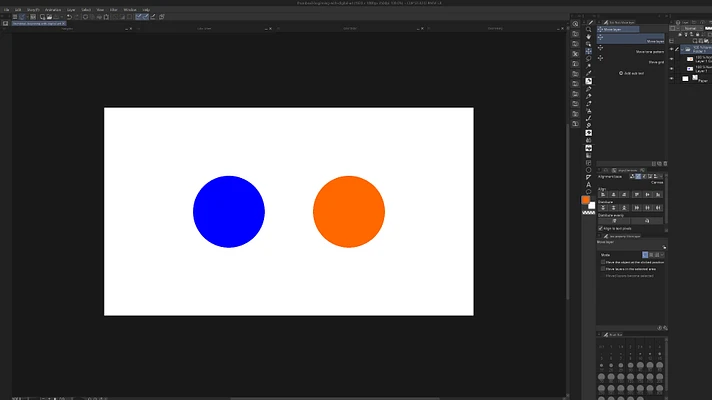Screen dimensions: 712x400
Task: Open the Edit menu
Action: pos(18,10)
